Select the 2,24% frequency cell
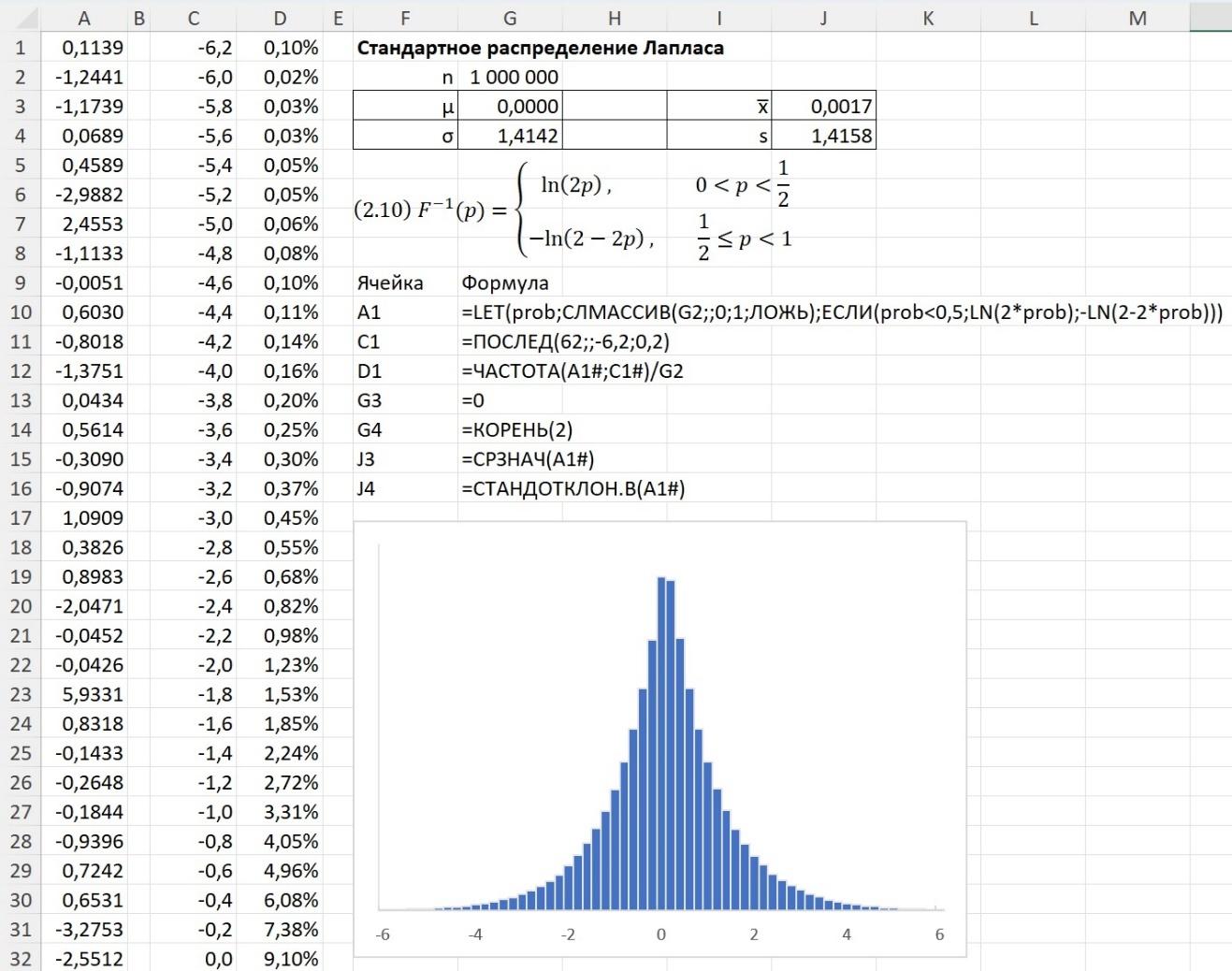The height and width of the screenshot is (971, 1232). (x=281, y=753)
